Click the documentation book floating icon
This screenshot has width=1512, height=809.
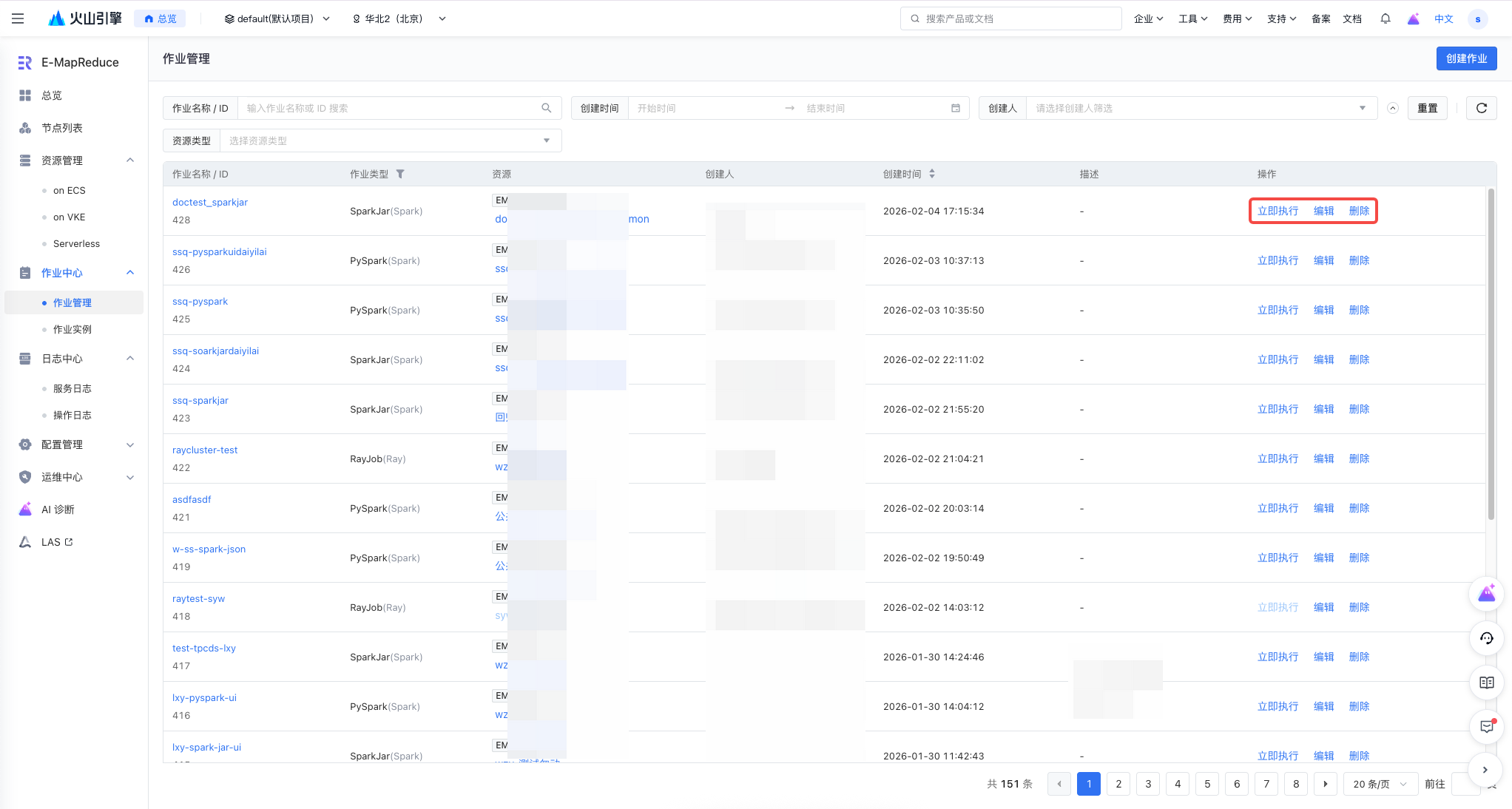pyautogui.click(x=1486, y=683)
